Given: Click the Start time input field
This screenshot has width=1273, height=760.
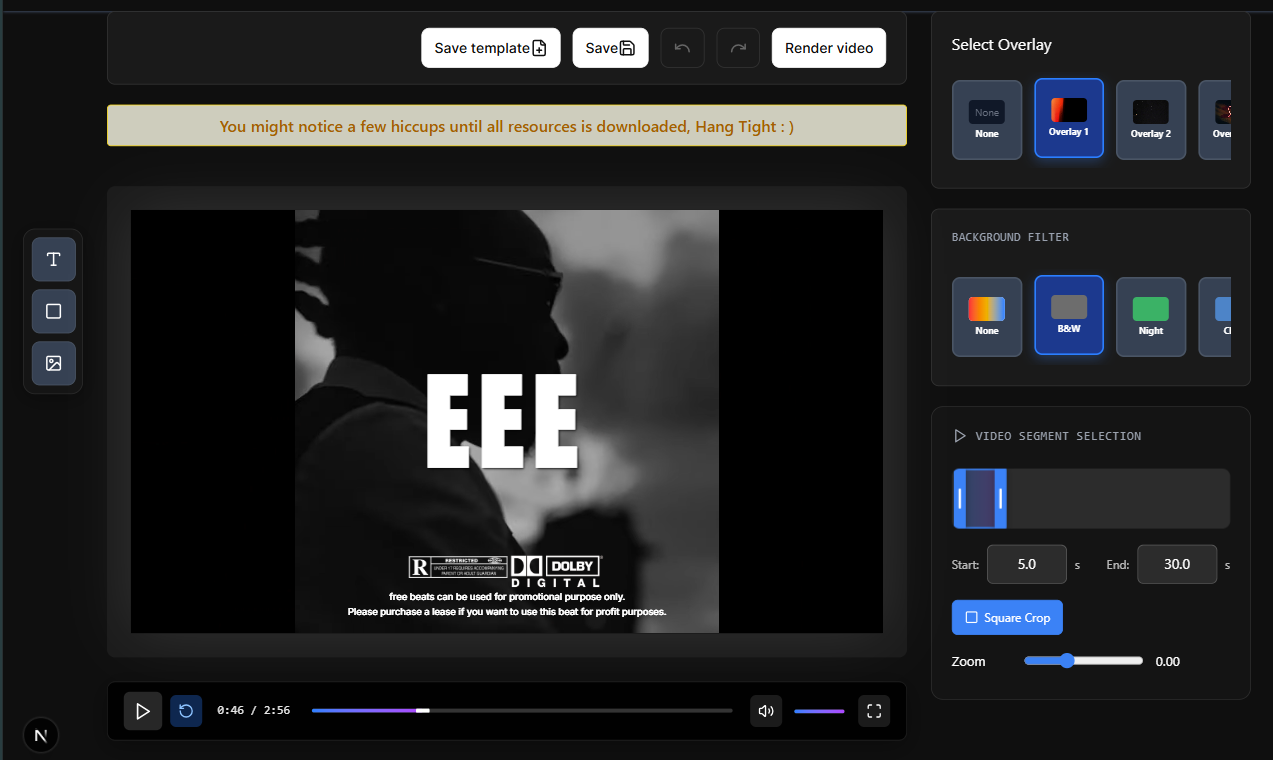Looking at the screenshot, I should click(1026, 564).
